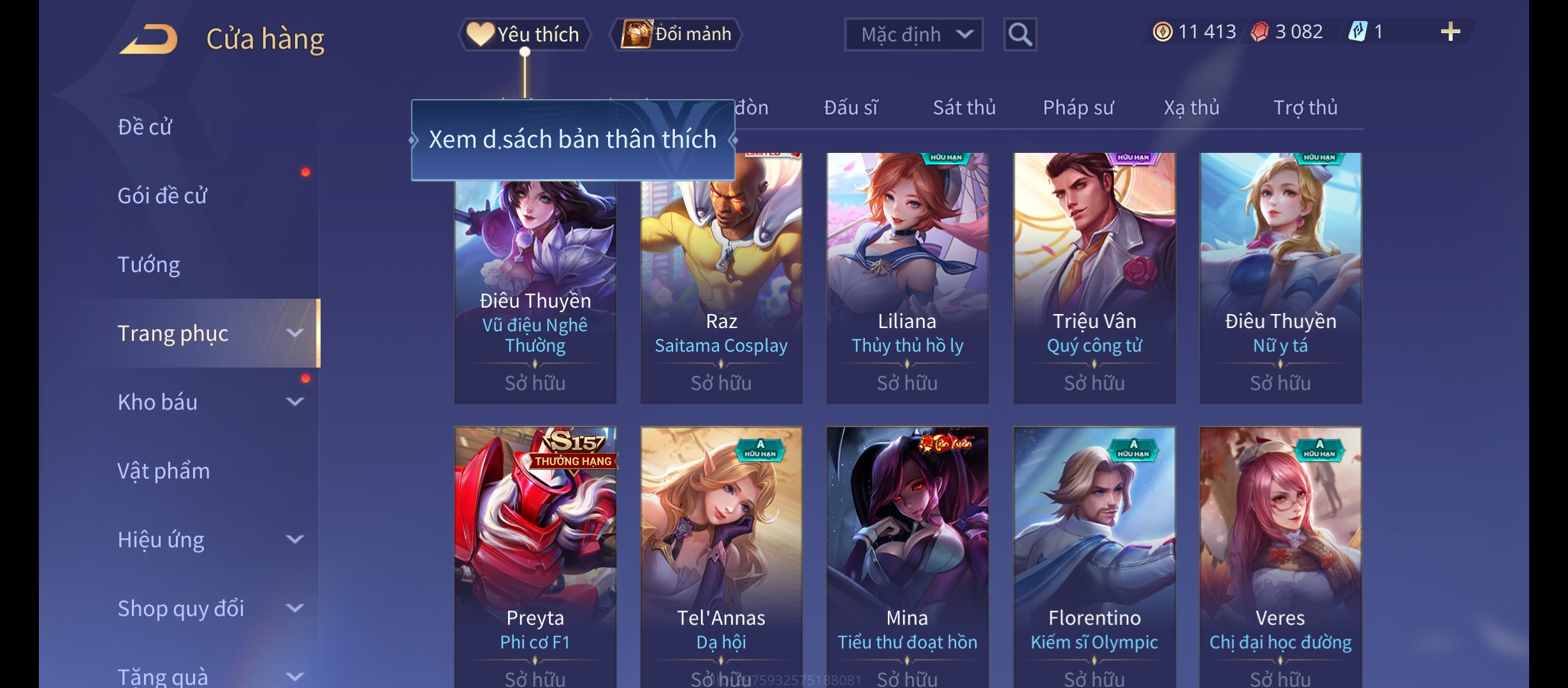Switch to the Pháp sư tab
Image resolution: width=1568 pixels, height=688 pixels.
pos(1078,108)
